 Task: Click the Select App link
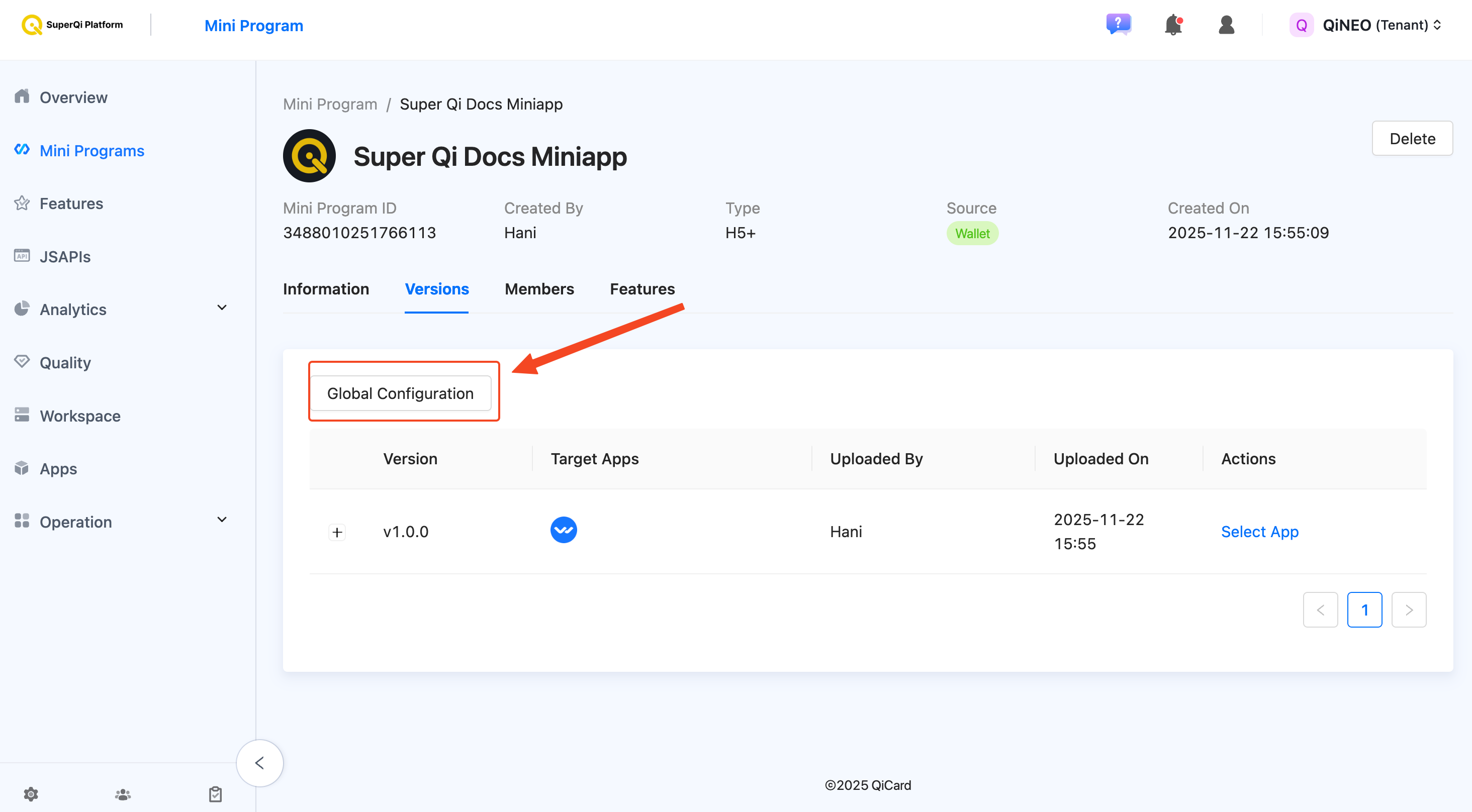(1259, 531)
